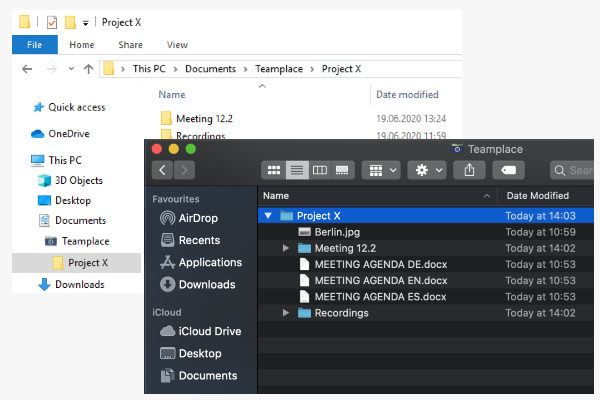Open iCloud Drive in Finder sidebar
This screenshot has height=400, width=600.
click(201, 331)
